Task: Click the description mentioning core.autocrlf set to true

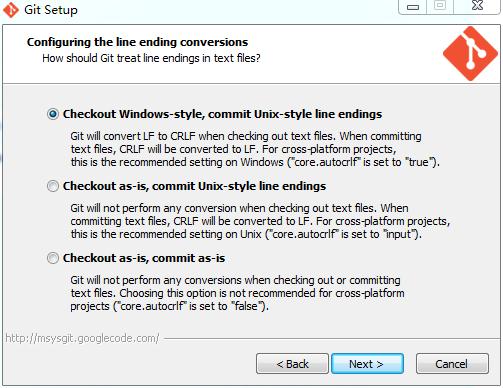Action: tap(255, 149)
